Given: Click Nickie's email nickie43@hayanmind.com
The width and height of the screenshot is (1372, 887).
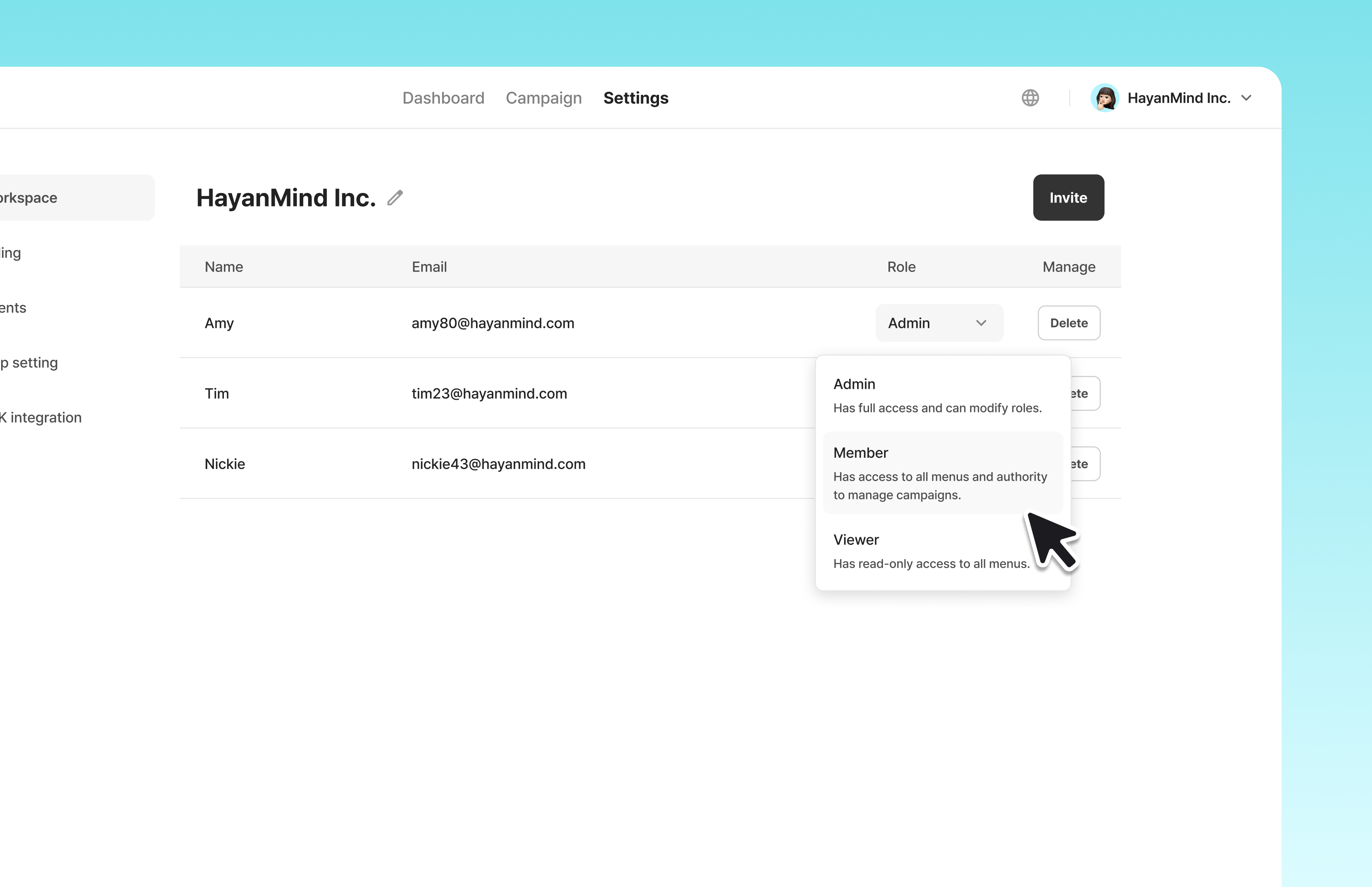Looking at the screenshot, I should pos(498,464).
